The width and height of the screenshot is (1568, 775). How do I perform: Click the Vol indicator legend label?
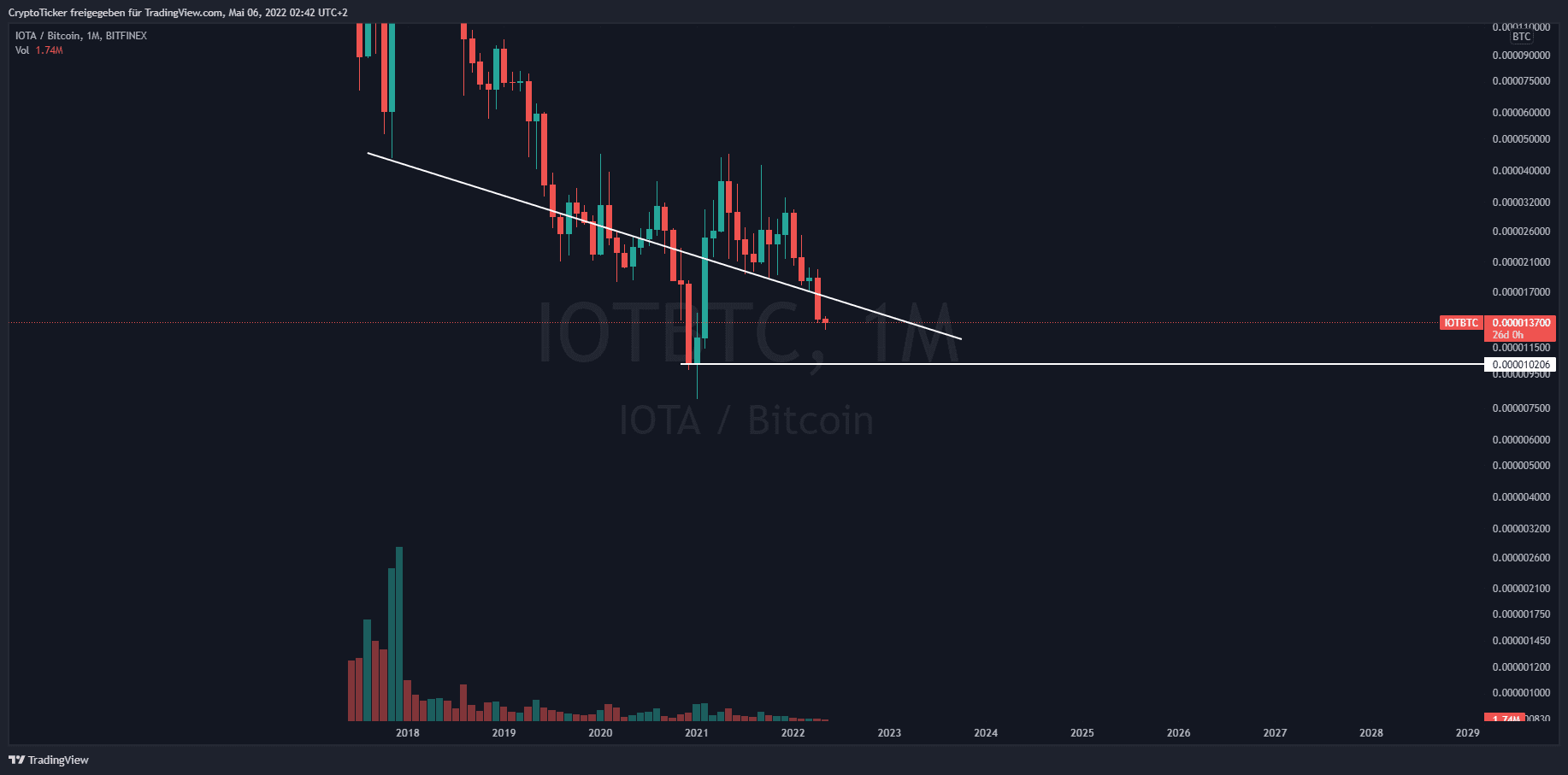(22, 50)
